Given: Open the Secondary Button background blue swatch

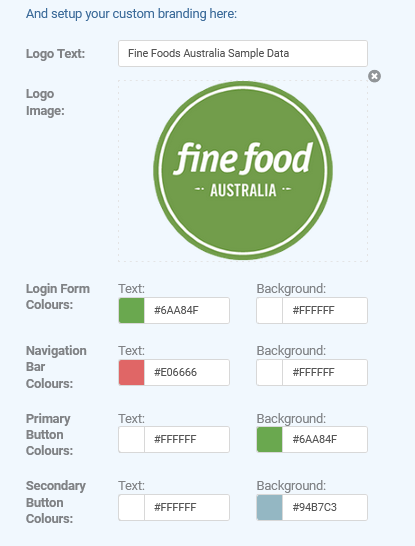Looking at the screenshot, I should [269, 507].
